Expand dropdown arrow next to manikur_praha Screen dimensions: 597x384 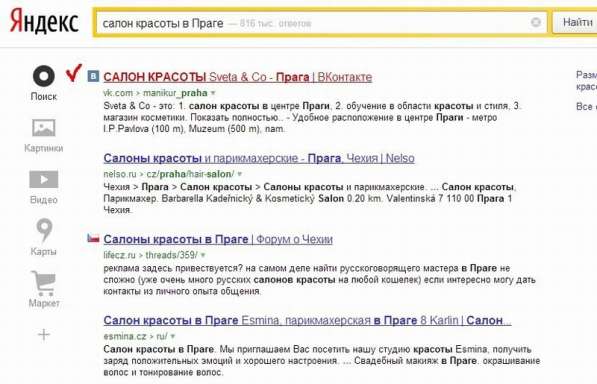(213, 93)
